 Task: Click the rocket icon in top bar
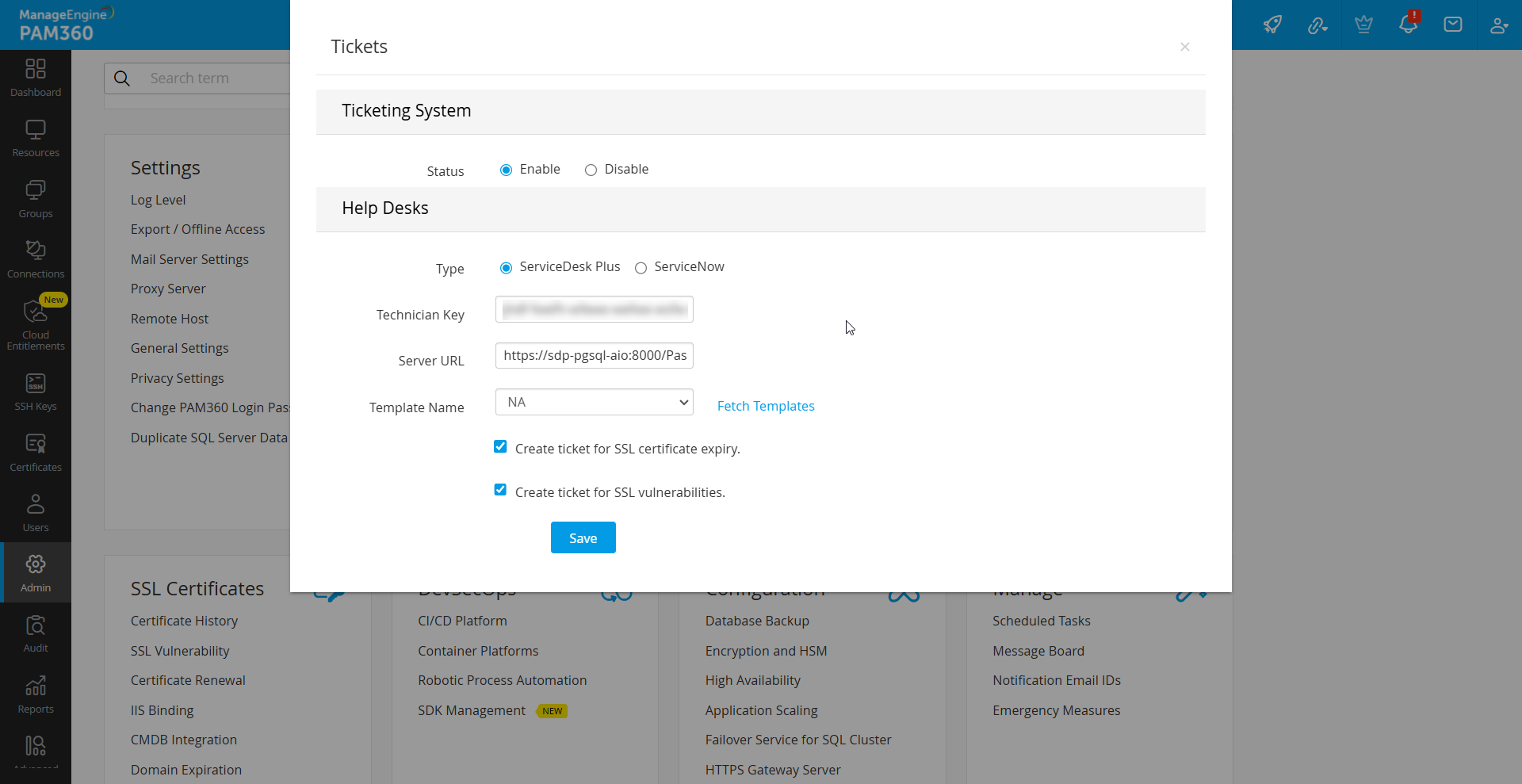1272,25
